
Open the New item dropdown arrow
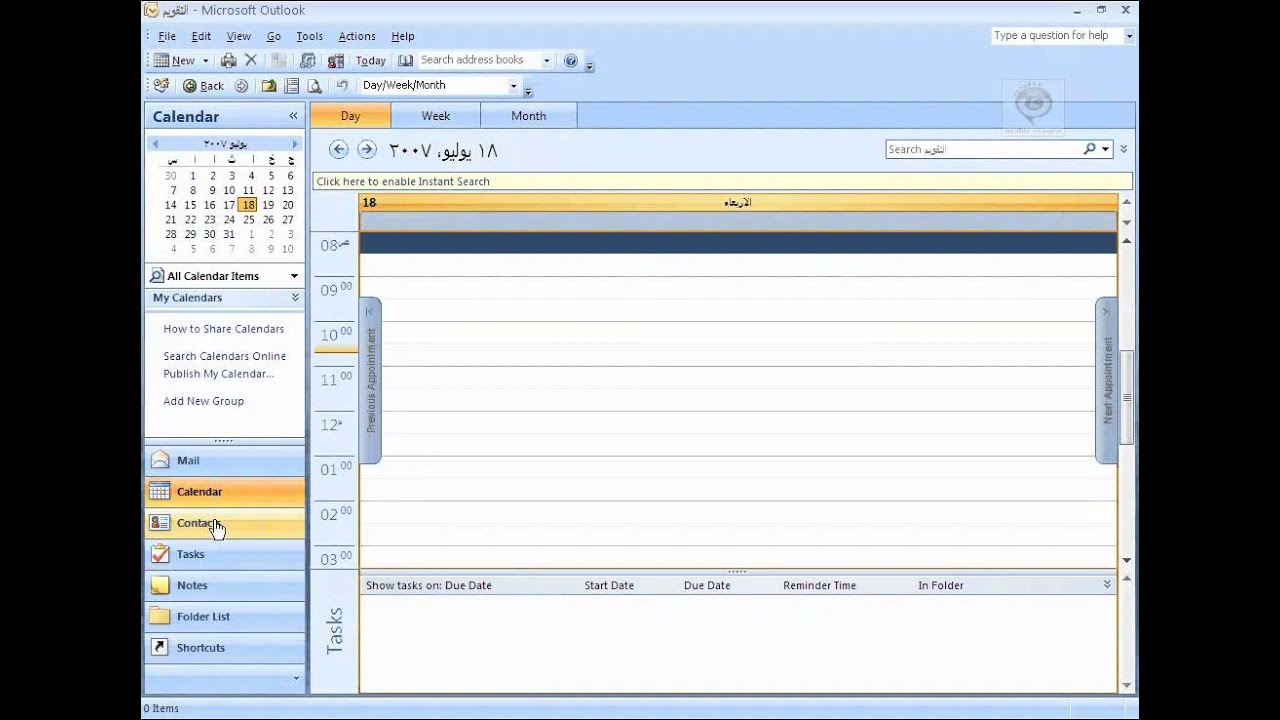tap(206, 61)
